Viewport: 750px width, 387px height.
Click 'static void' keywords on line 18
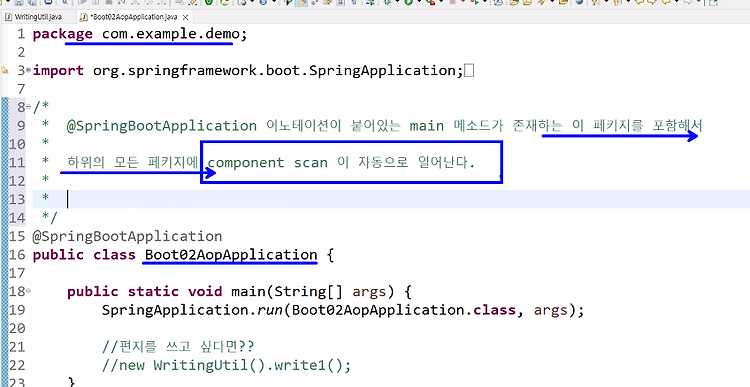tap(175, 291)
